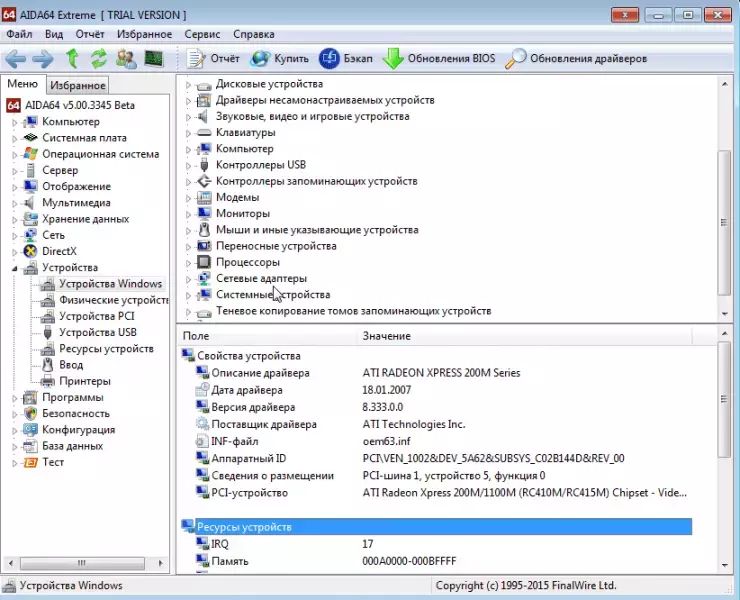740x600 pixels.
Task: Go back with the blue left arrow
Action: click(x=16, y=59)
